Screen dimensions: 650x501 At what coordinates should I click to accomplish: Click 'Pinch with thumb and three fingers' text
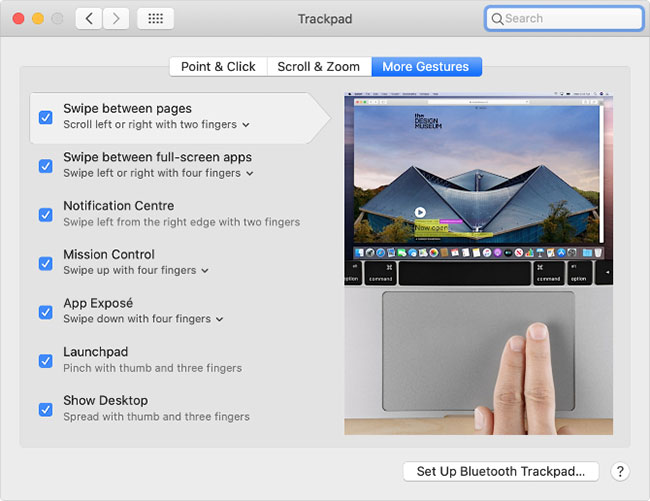click(153, 368)
